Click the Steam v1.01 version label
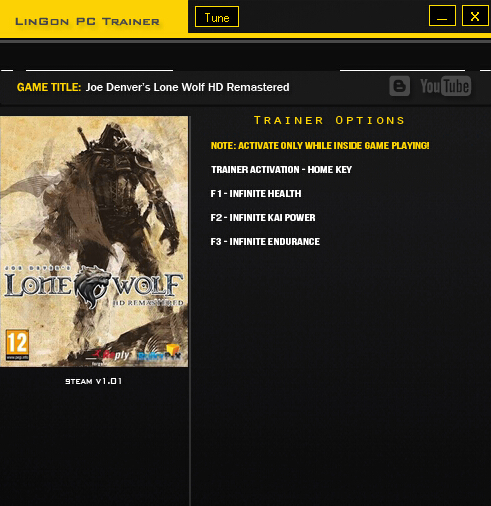 pos(94,381)
